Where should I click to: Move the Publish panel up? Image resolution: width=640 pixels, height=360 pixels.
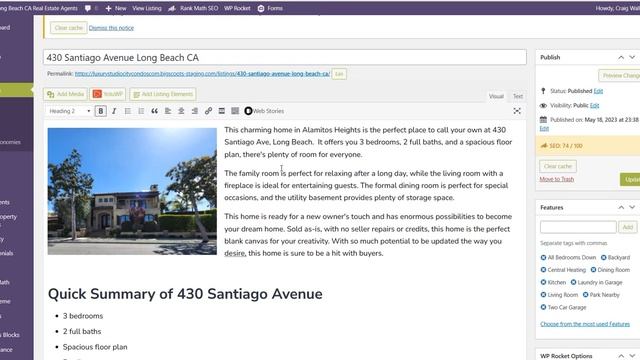(x=621, y=58)
